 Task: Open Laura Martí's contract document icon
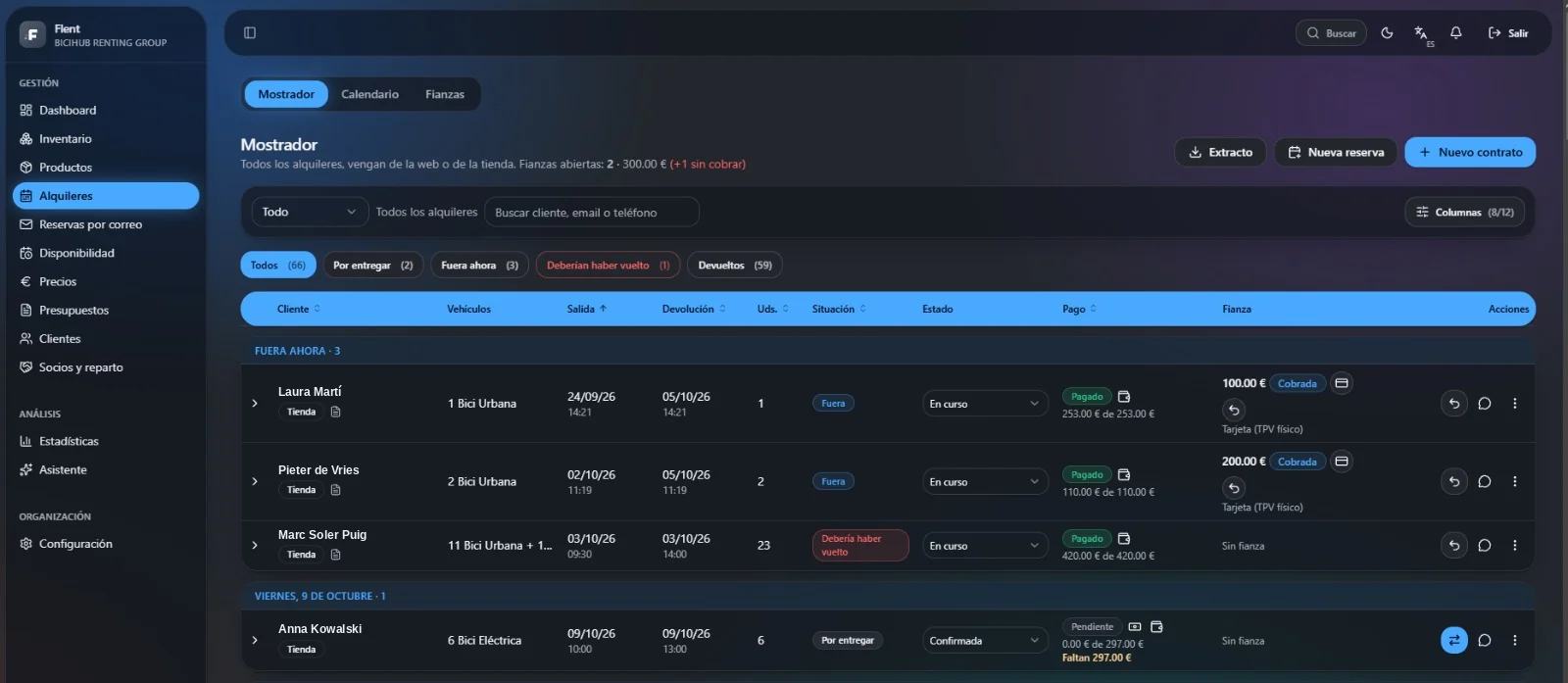point(335,412)
